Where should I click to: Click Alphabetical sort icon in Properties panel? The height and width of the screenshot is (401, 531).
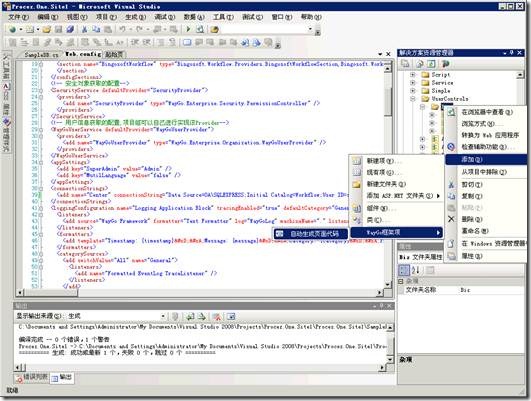coord(416,270)
